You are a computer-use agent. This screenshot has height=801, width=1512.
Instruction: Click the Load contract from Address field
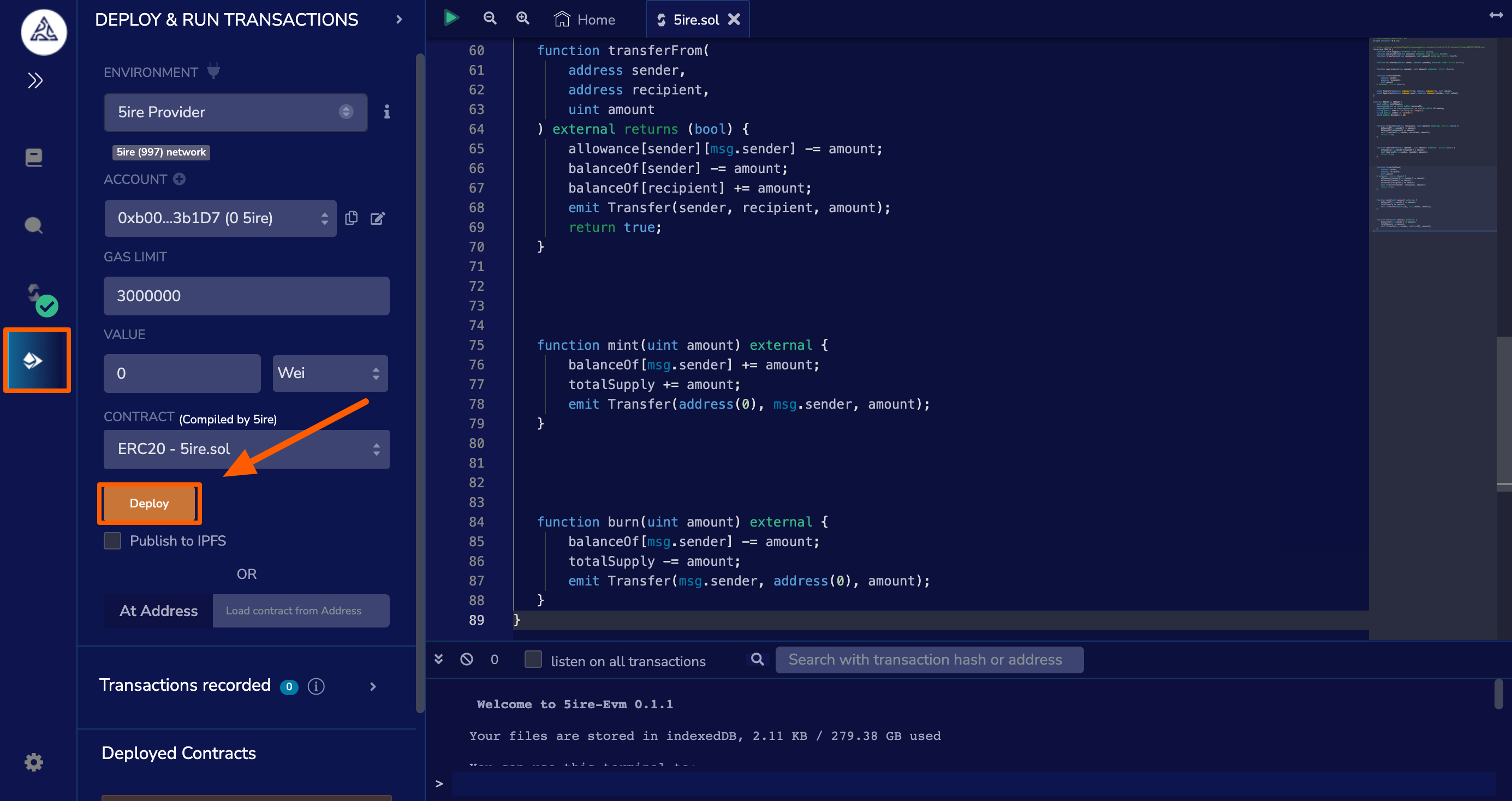tap(301, 610)
